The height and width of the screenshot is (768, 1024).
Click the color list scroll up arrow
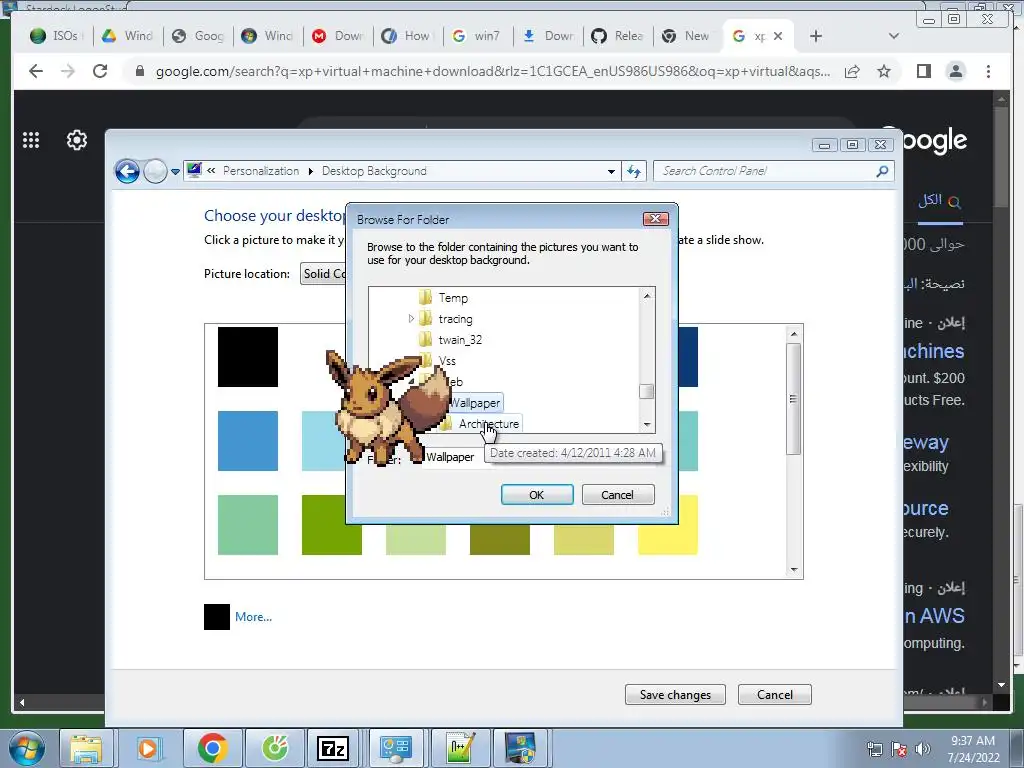pos(793,334)
